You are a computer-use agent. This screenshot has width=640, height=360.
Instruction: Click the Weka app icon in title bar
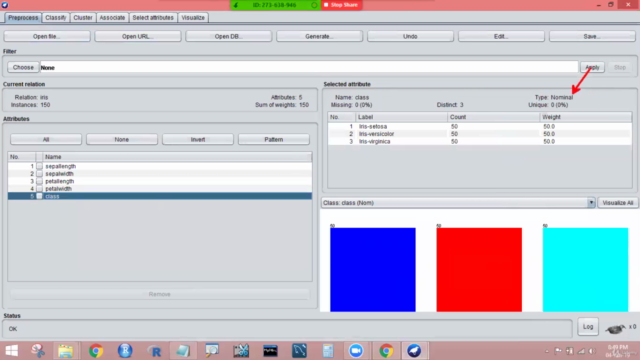click(4, 5)
